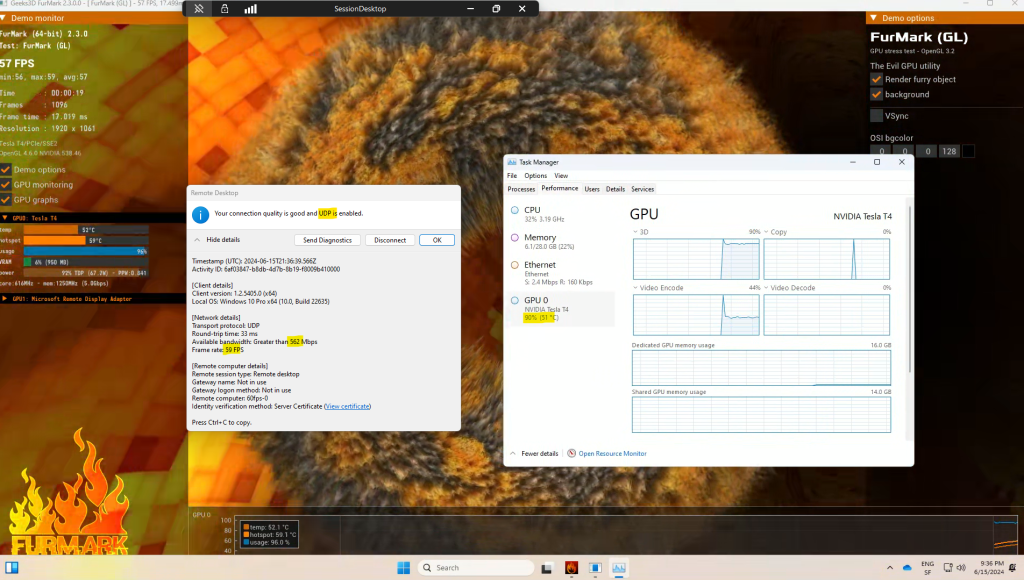Viewport: 1024px width, 580px height.
Task: Open the Task Manager icon on taskbar
Action: click(618, 568)
